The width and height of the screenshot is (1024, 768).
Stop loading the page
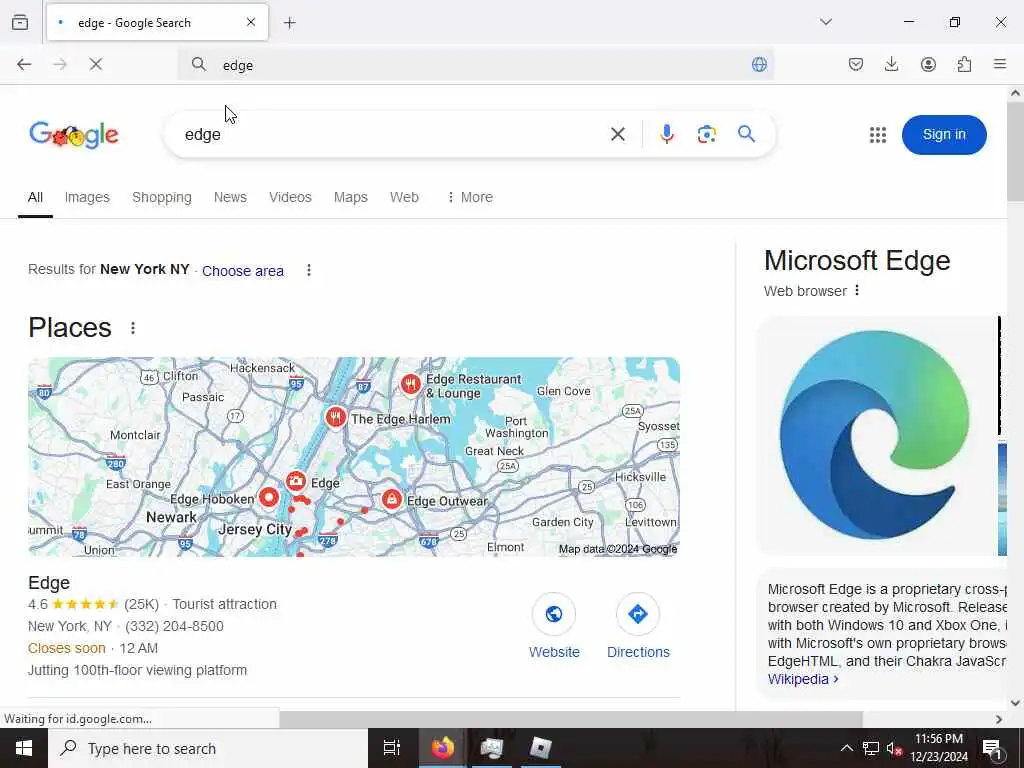[x=96, y=64]
